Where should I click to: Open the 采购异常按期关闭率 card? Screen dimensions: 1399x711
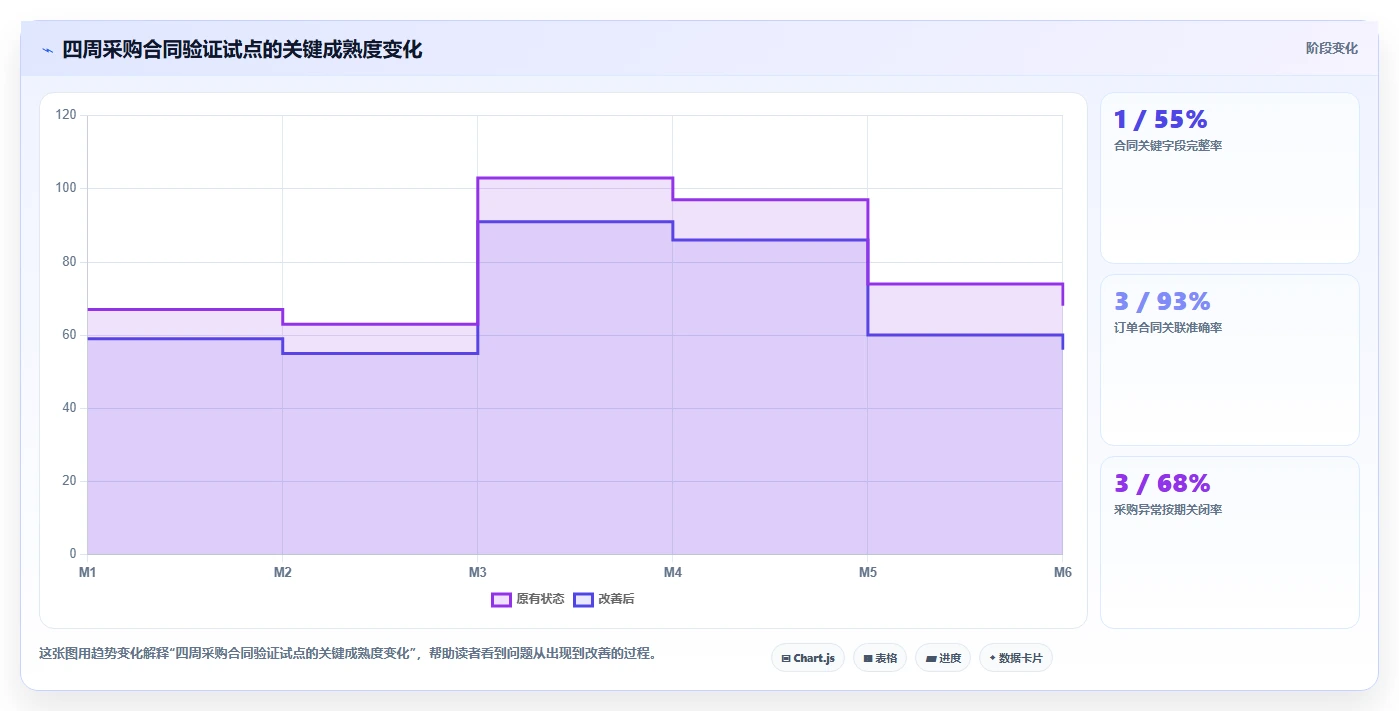1230,543
